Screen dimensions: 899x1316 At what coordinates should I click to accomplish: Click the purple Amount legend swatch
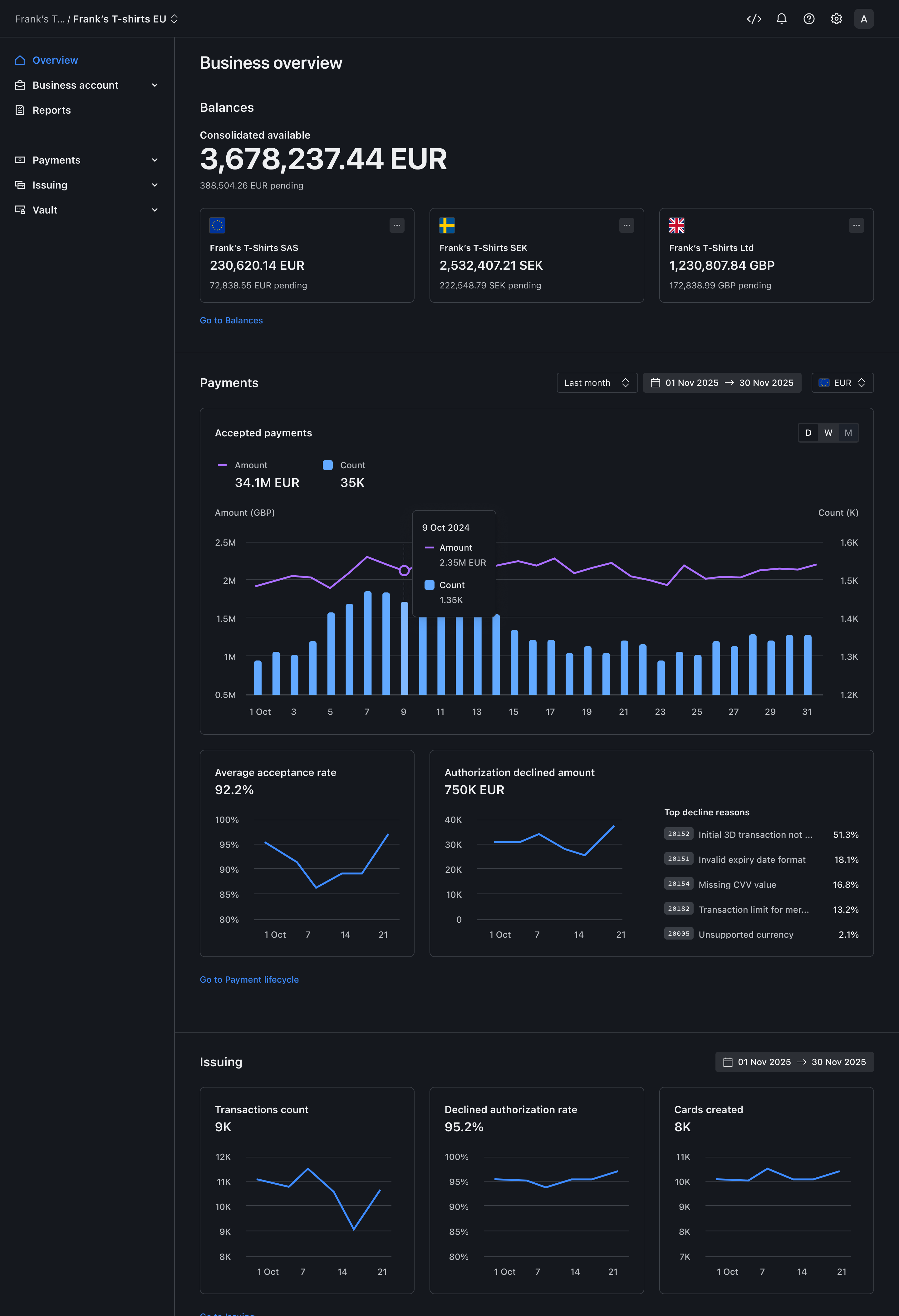[222, 465]
